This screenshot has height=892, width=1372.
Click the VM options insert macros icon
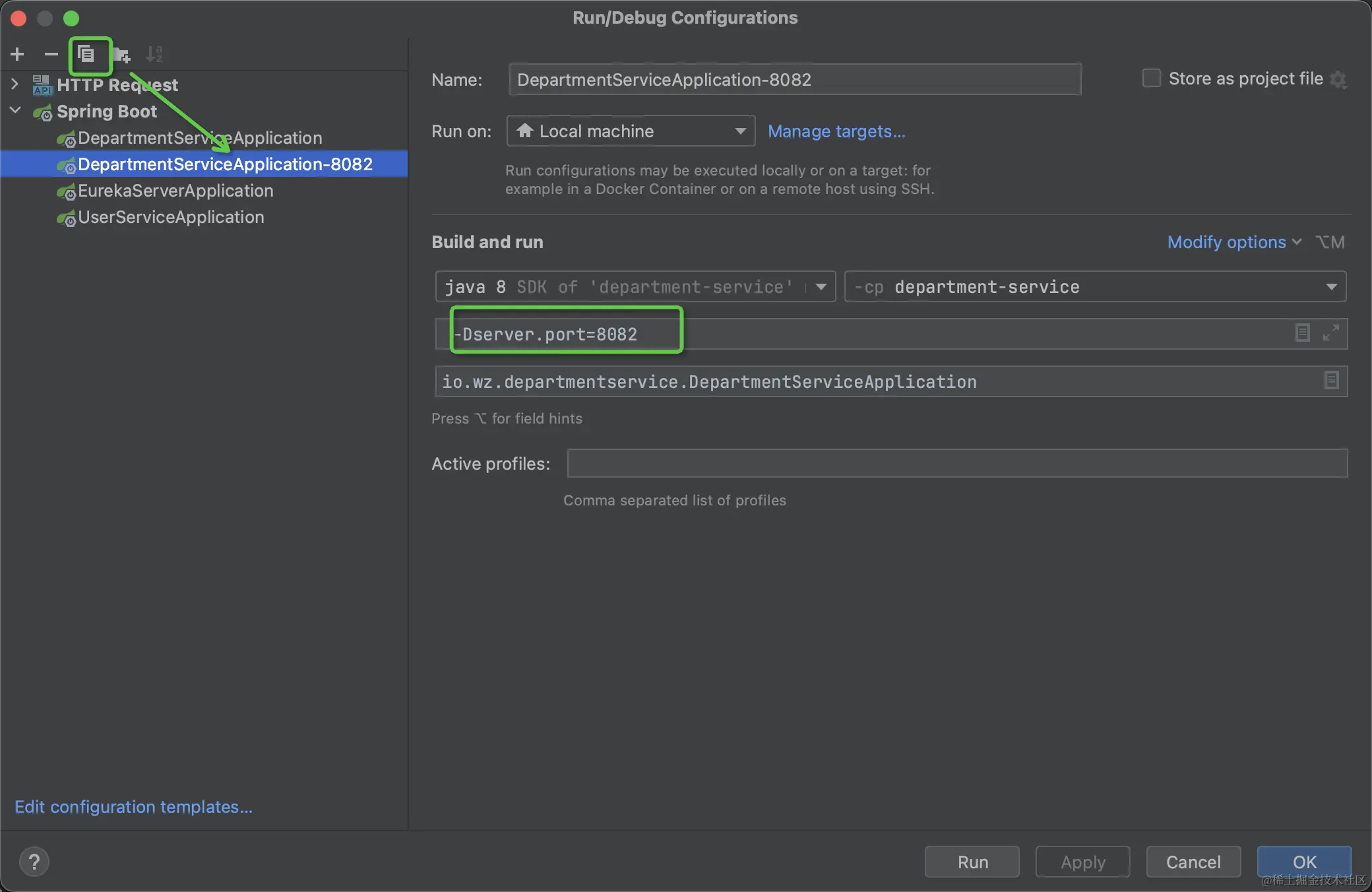pyautogui.click(x=1302, y=333)
